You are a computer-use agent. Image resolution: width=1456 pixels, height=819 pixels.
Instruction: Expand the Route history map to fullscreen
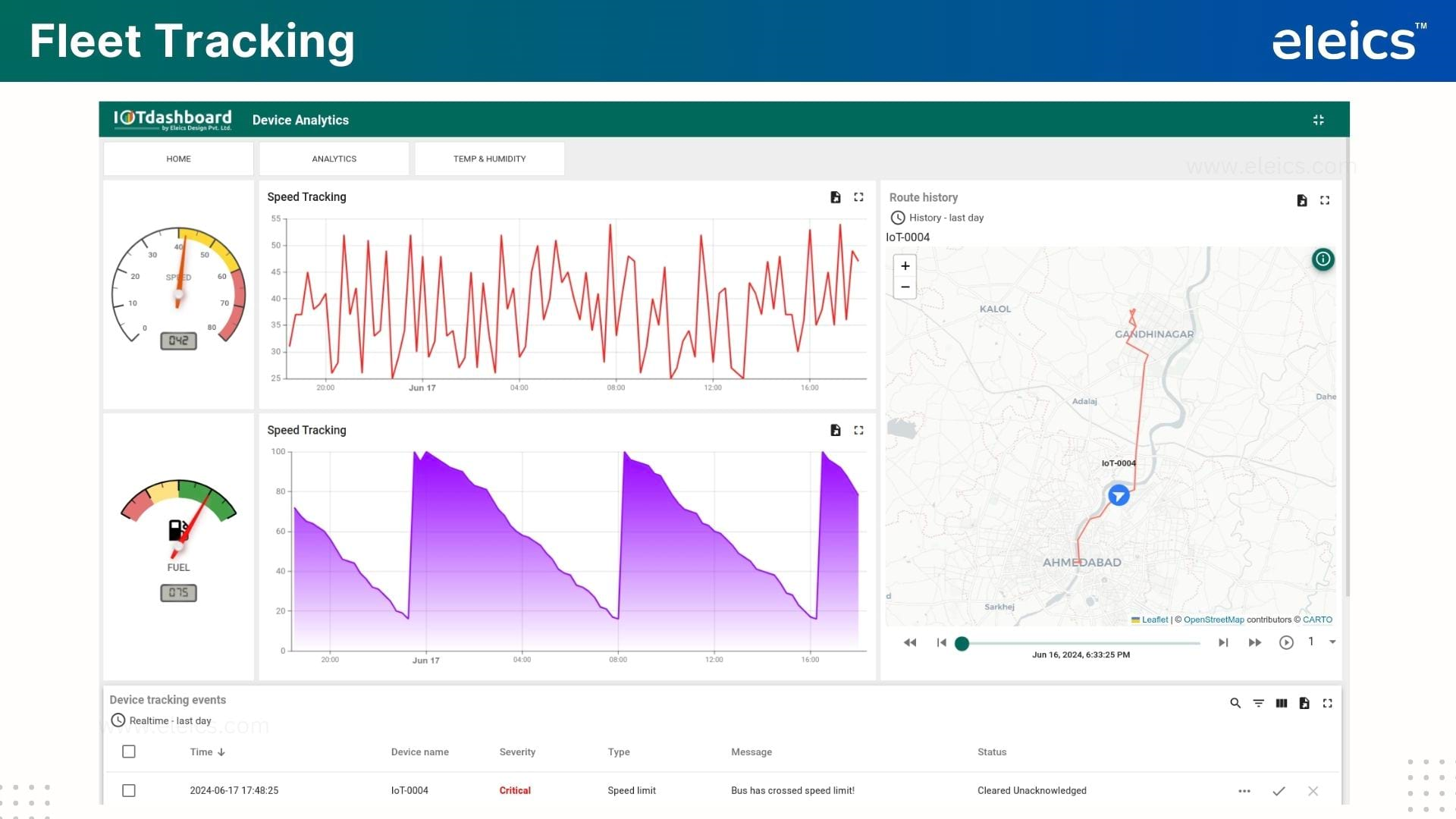1325,200
